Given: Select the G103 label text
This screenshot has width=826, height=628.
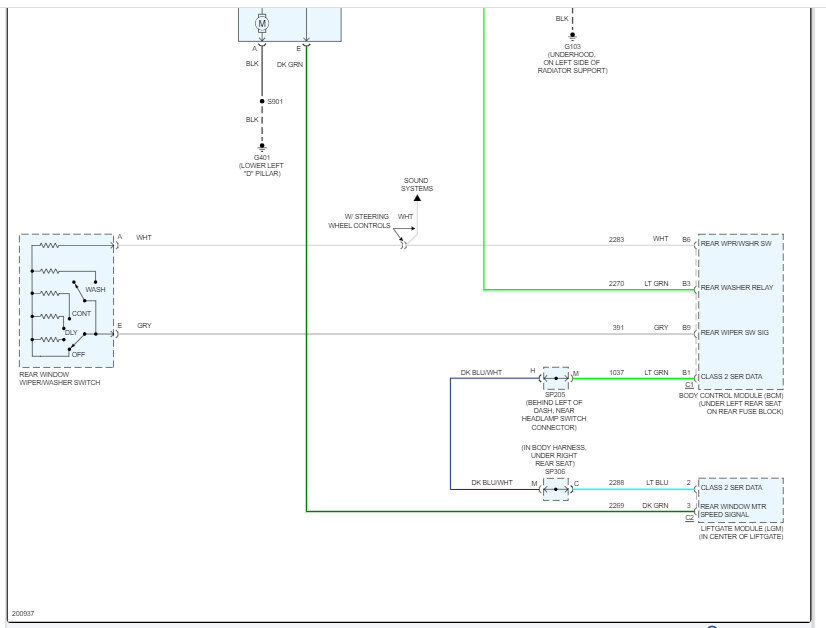Looking at the screenshot, I should click(x=573, y=46).
